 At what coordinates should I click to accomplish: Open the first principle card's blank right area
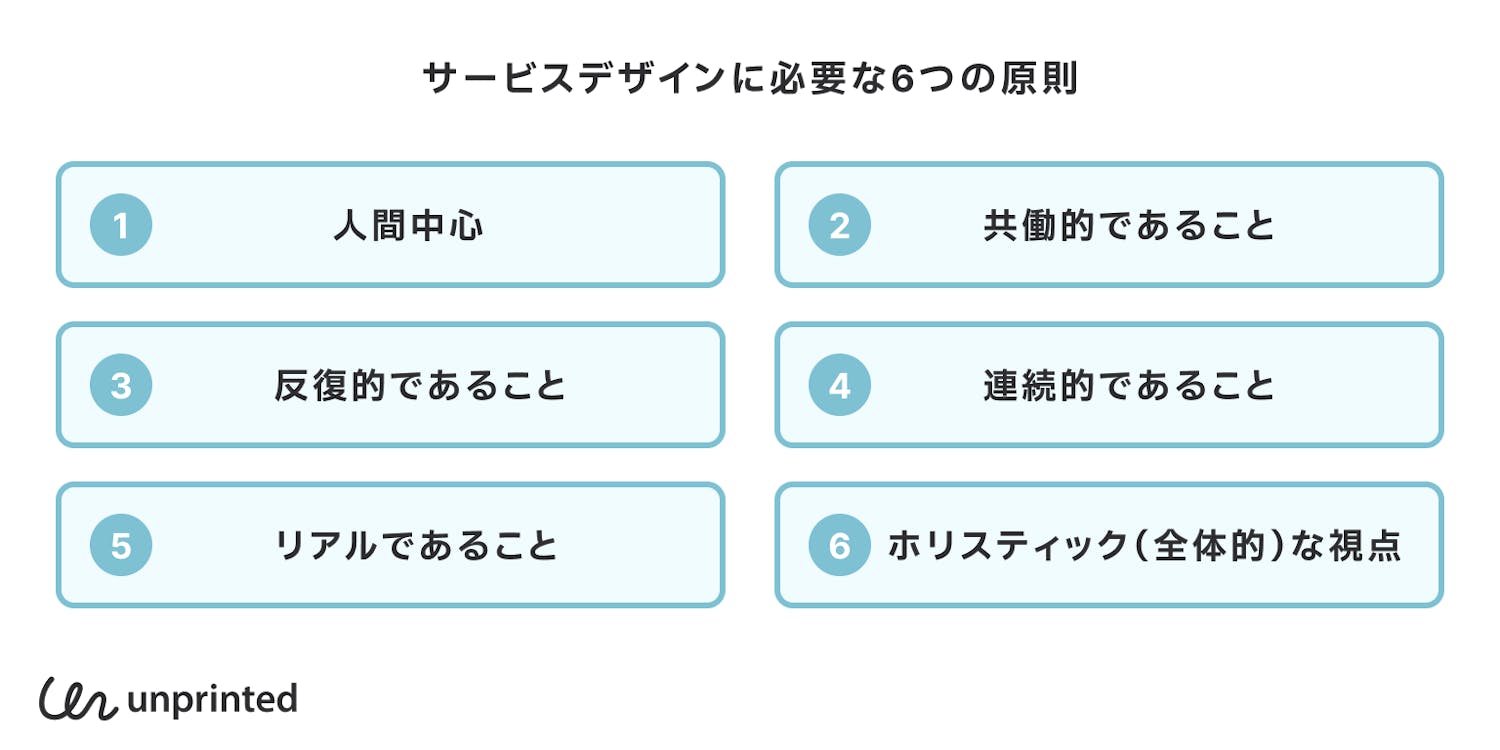tap(620, 226)
